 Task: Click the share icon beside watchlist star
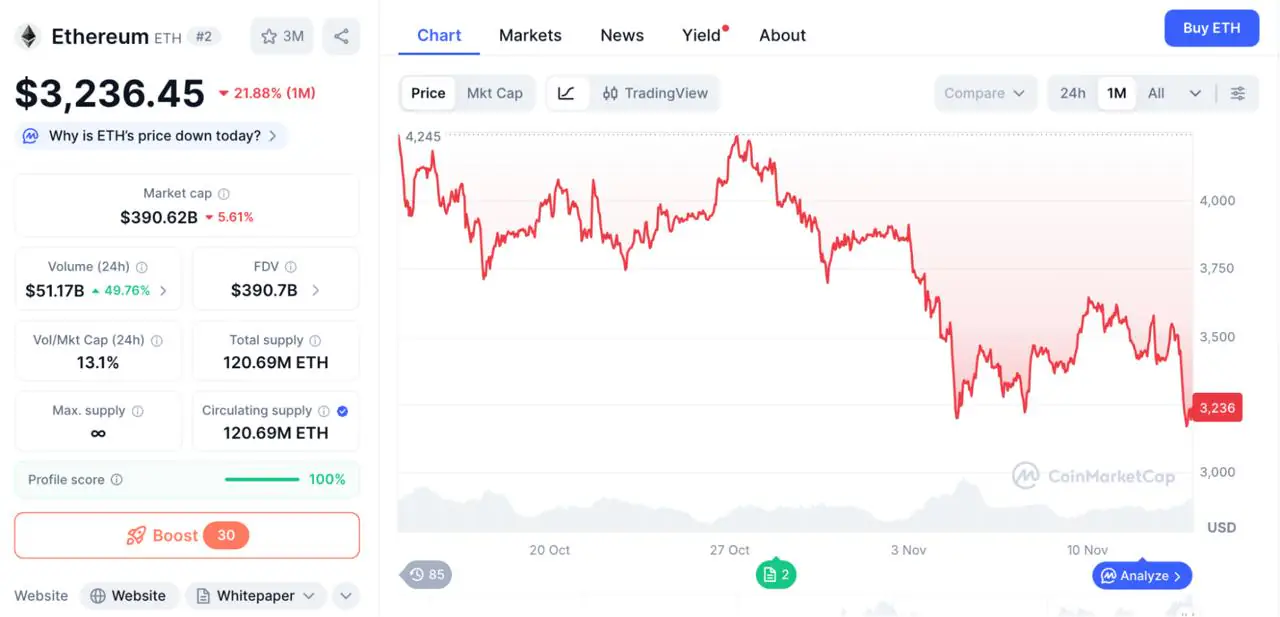coord(341,37)
